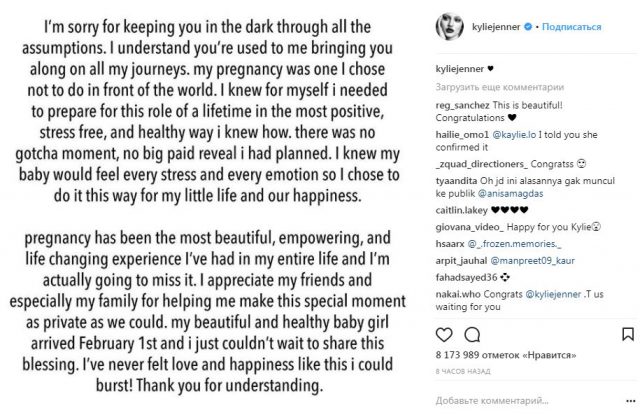Open reg_sanchez commenter profile

pos(462,105)
